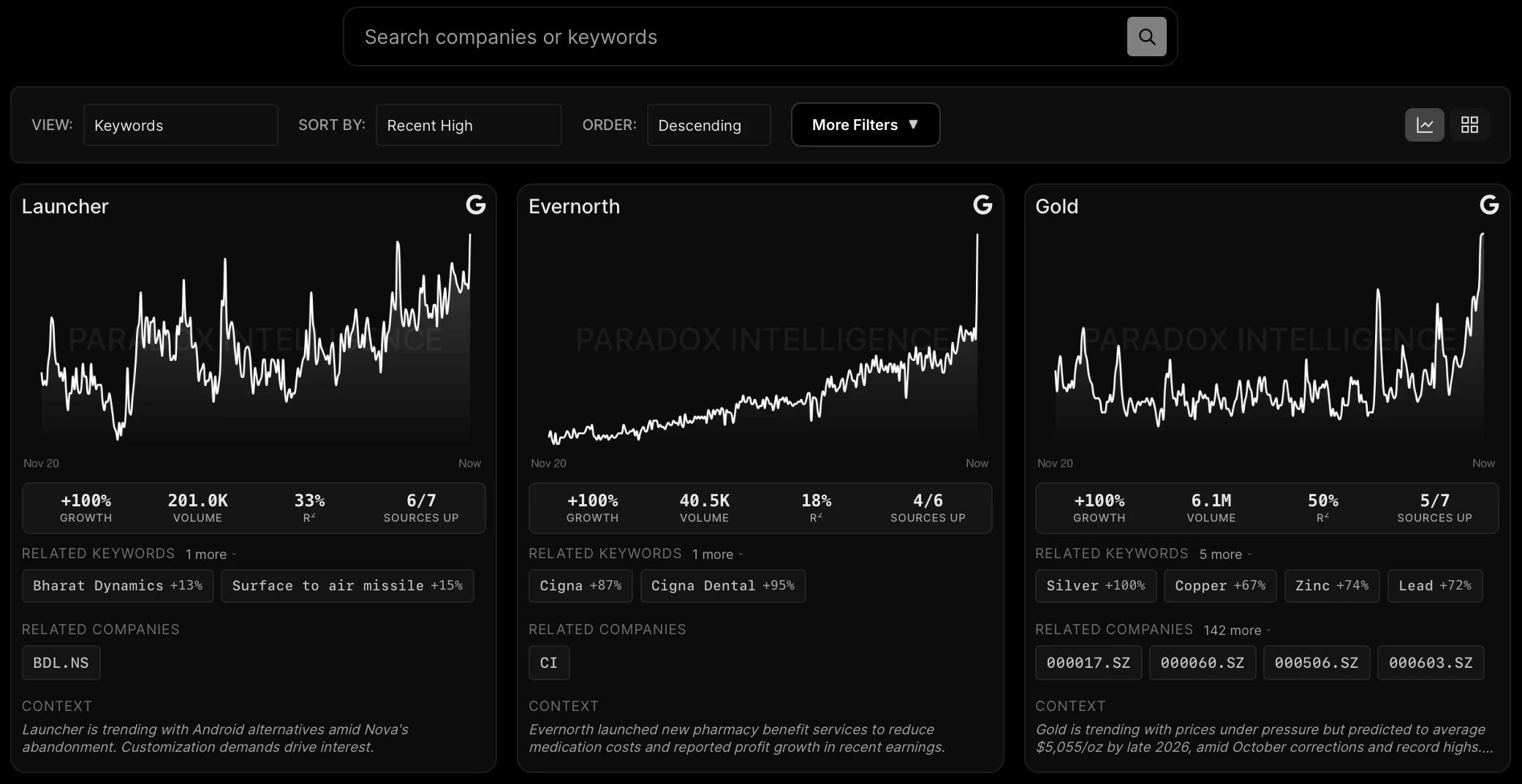The image size is (1522, 784).
Task: Open the VIEW Keywords selector
Action: (181, 125)
